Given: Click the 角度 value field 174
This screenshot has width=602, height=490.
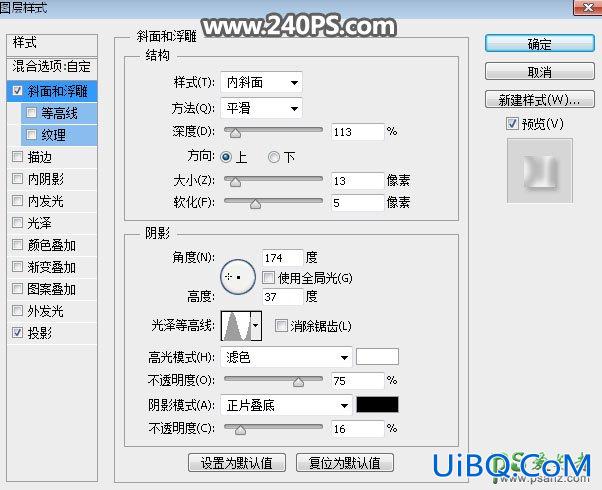Looking at the screenshot, I should (x=282, y=258).
